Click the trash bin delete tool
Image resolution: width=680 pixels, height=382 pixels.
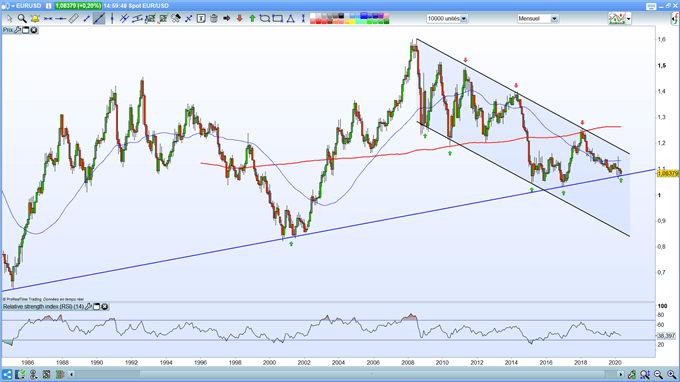point(214,19)
